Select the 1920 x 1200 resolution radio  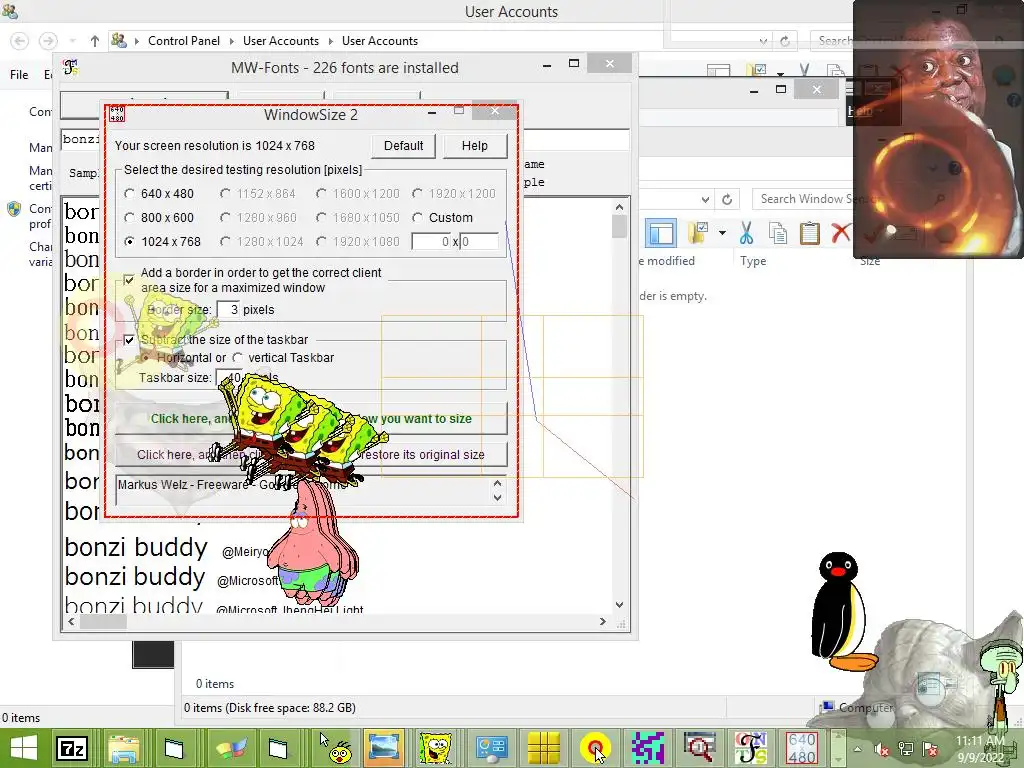[417, 194]
